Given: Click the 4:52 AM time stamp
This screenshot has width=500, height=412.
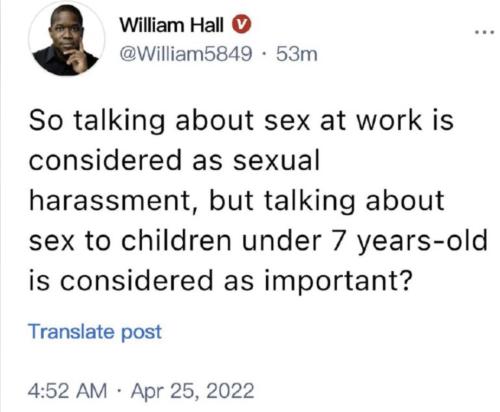Looking at the screenshot, I should (68, 391).
